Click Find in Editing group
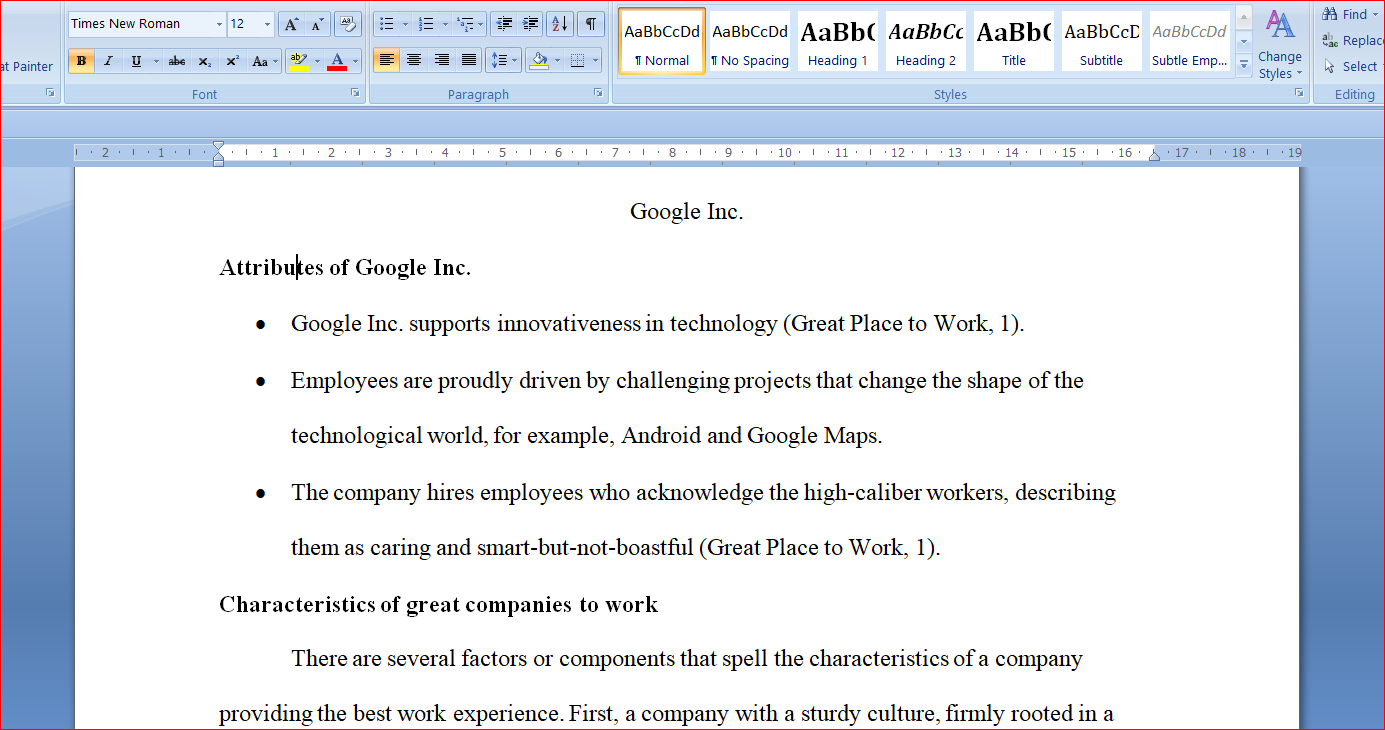The height and width of the screenshot is (730, 1385). click(1348, 14)
